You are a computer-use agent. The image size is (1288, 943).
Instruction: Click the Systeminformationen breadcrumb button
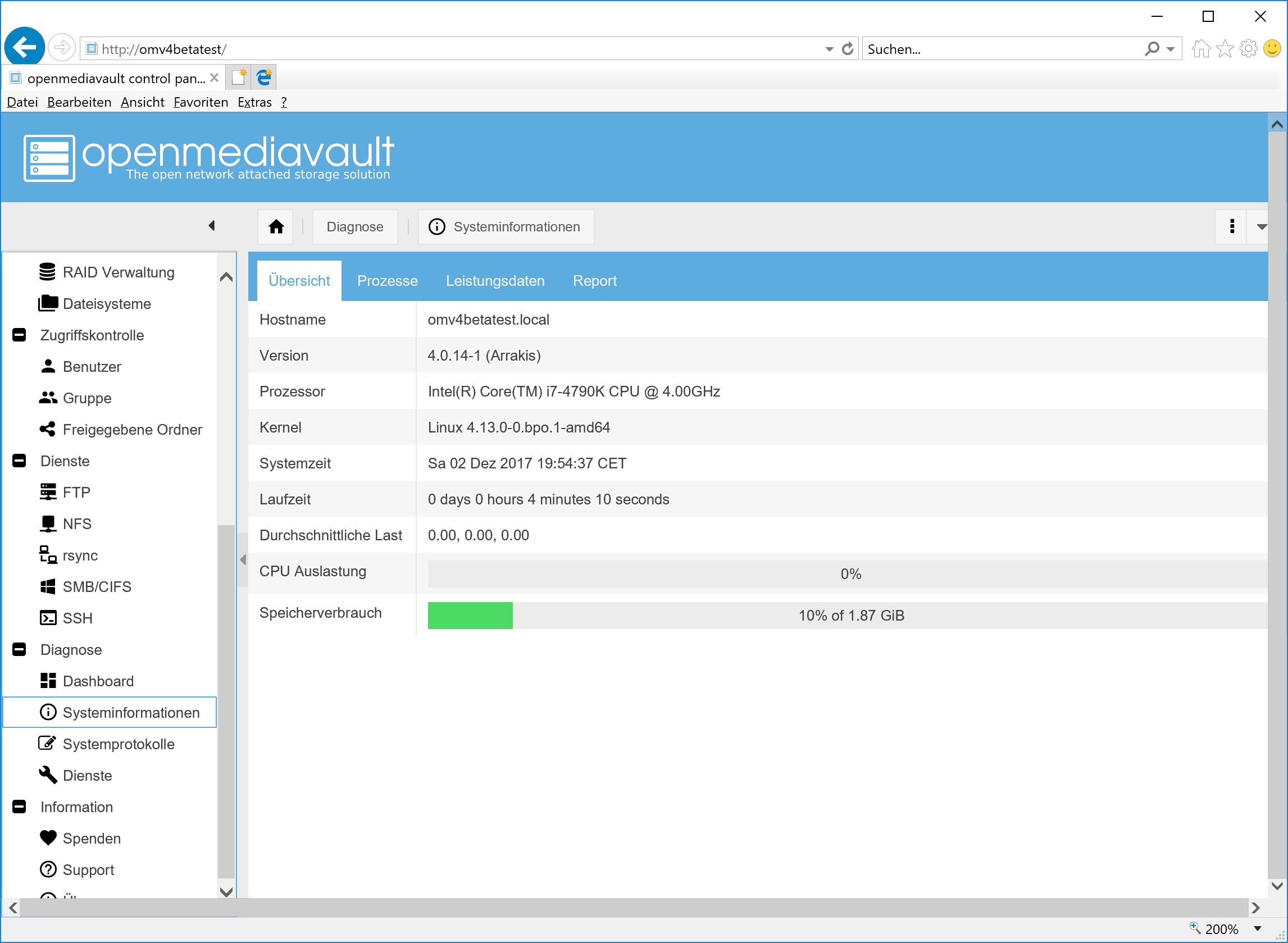click(506, 226)
